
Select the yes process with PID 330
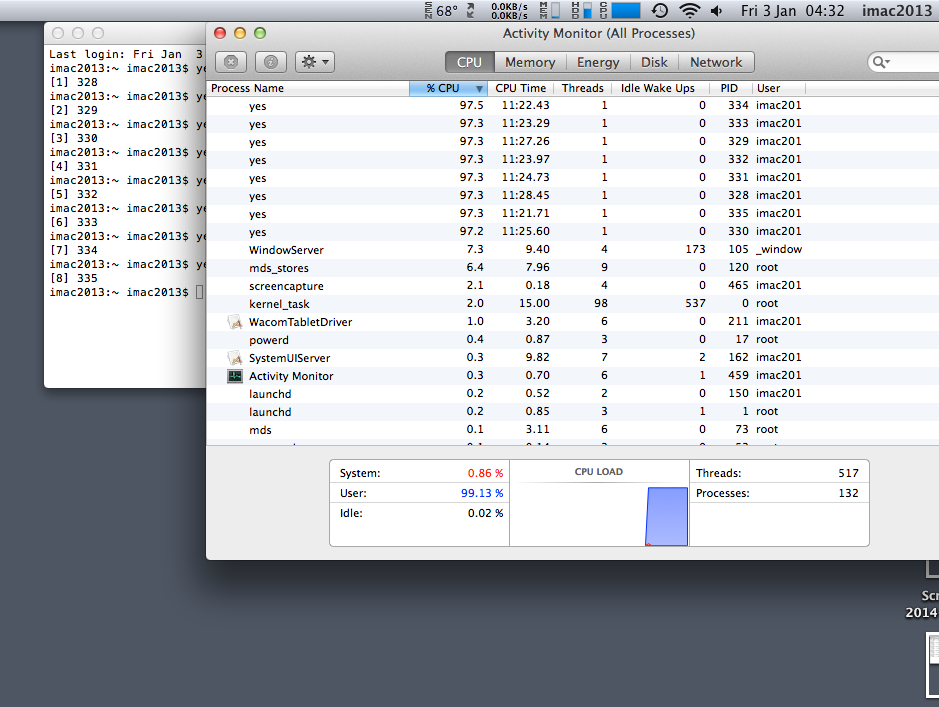[573, 231]
